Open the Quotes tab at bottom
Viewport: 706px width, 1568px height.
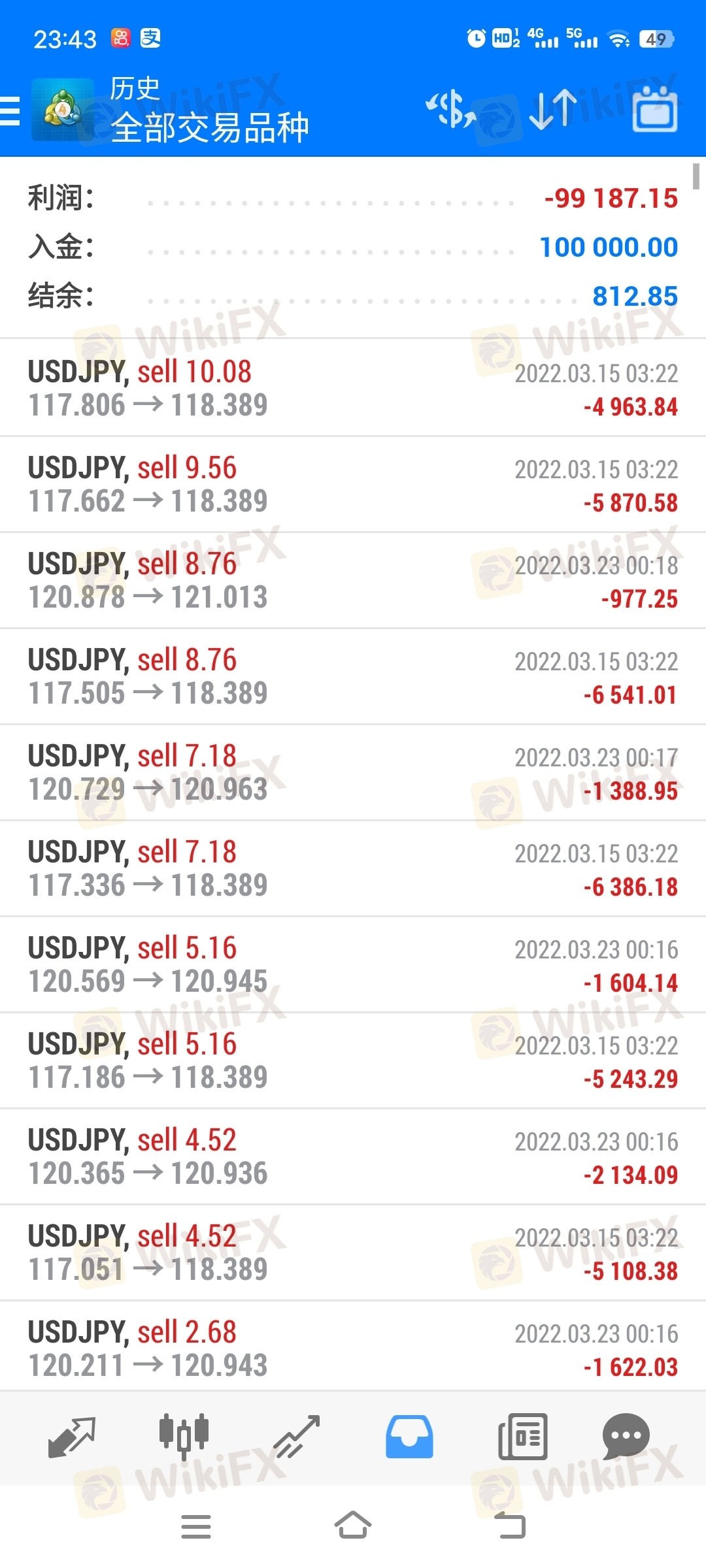(x=72, y=1437)
